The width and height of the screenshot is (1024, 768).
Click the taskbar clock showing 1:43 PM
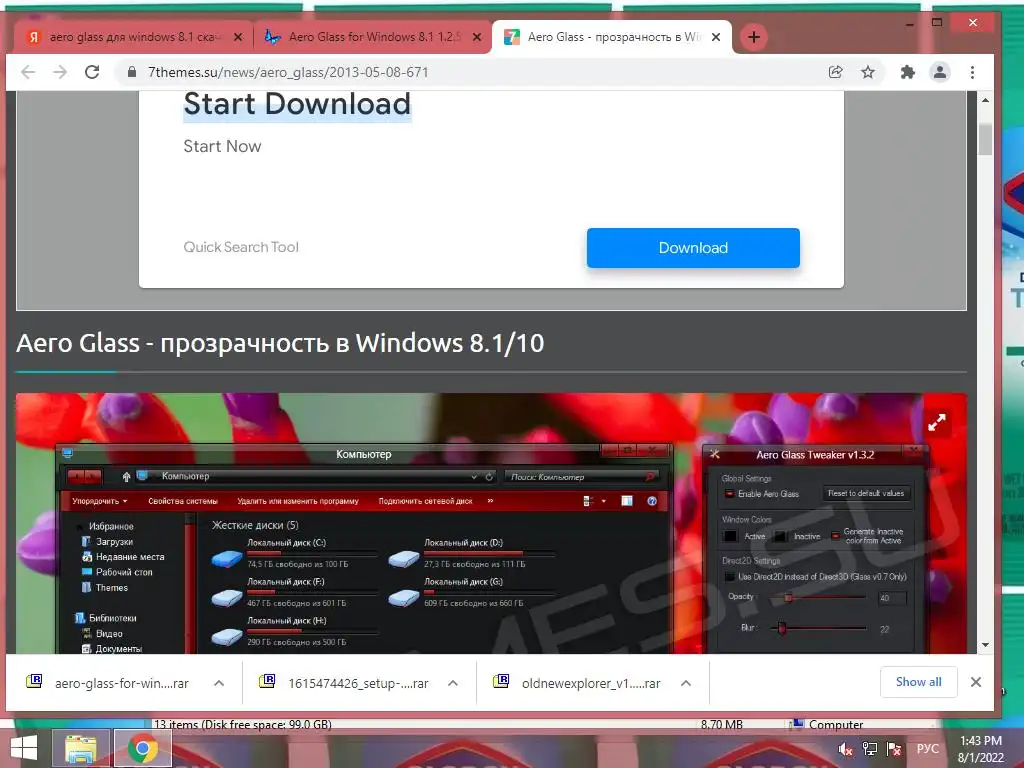click(980, 749)
